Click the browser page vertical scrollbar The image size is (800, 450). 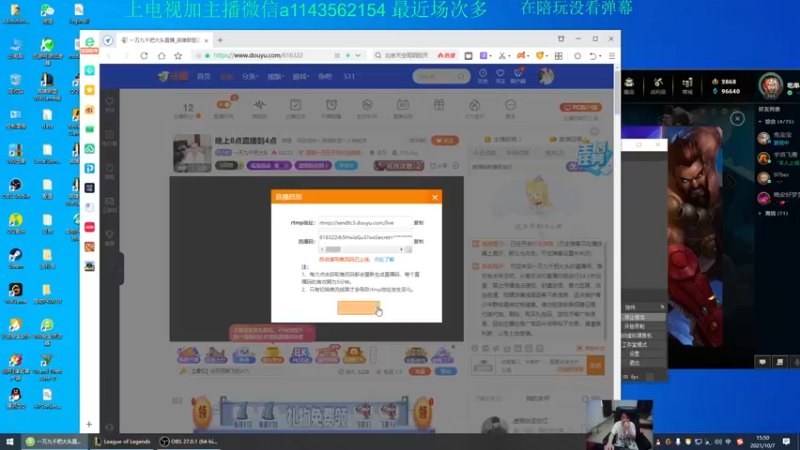tap(617, 92)
